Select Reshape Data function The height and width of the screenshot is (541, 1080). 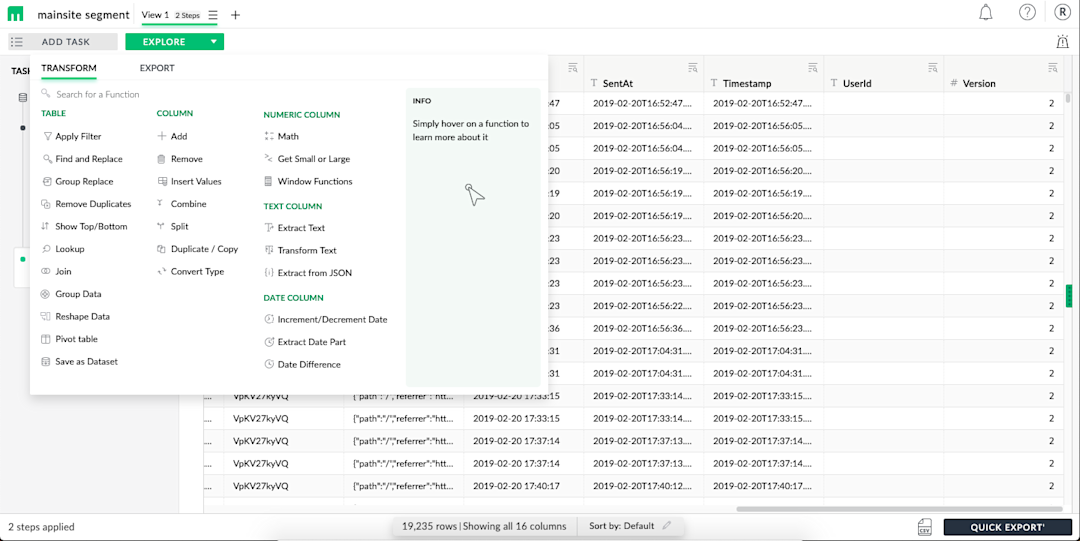point(76,317)
